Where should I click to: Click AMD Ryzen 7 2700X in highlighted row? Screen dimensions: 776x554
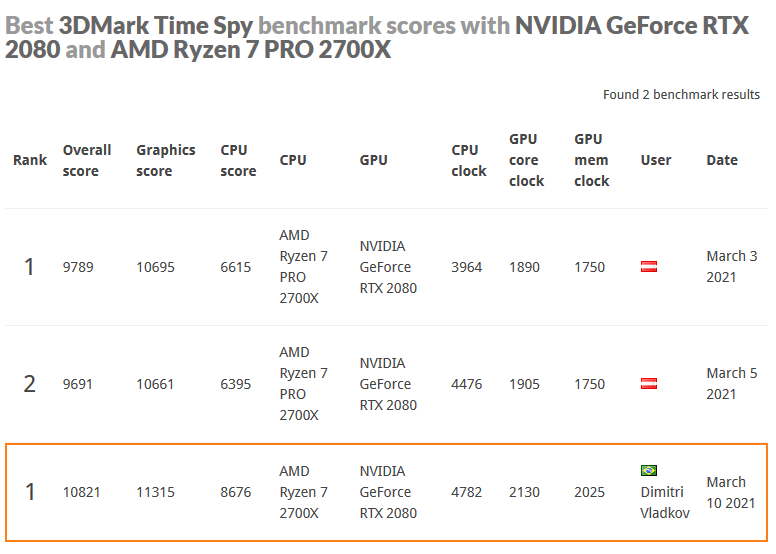click(303, 492)
